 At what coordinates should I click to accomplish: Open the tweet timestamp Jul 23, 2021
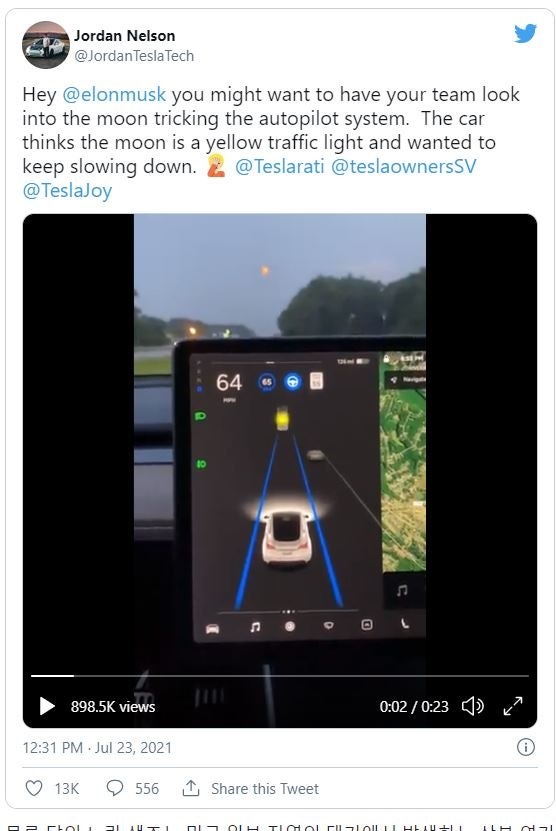(x=97, y=748)
